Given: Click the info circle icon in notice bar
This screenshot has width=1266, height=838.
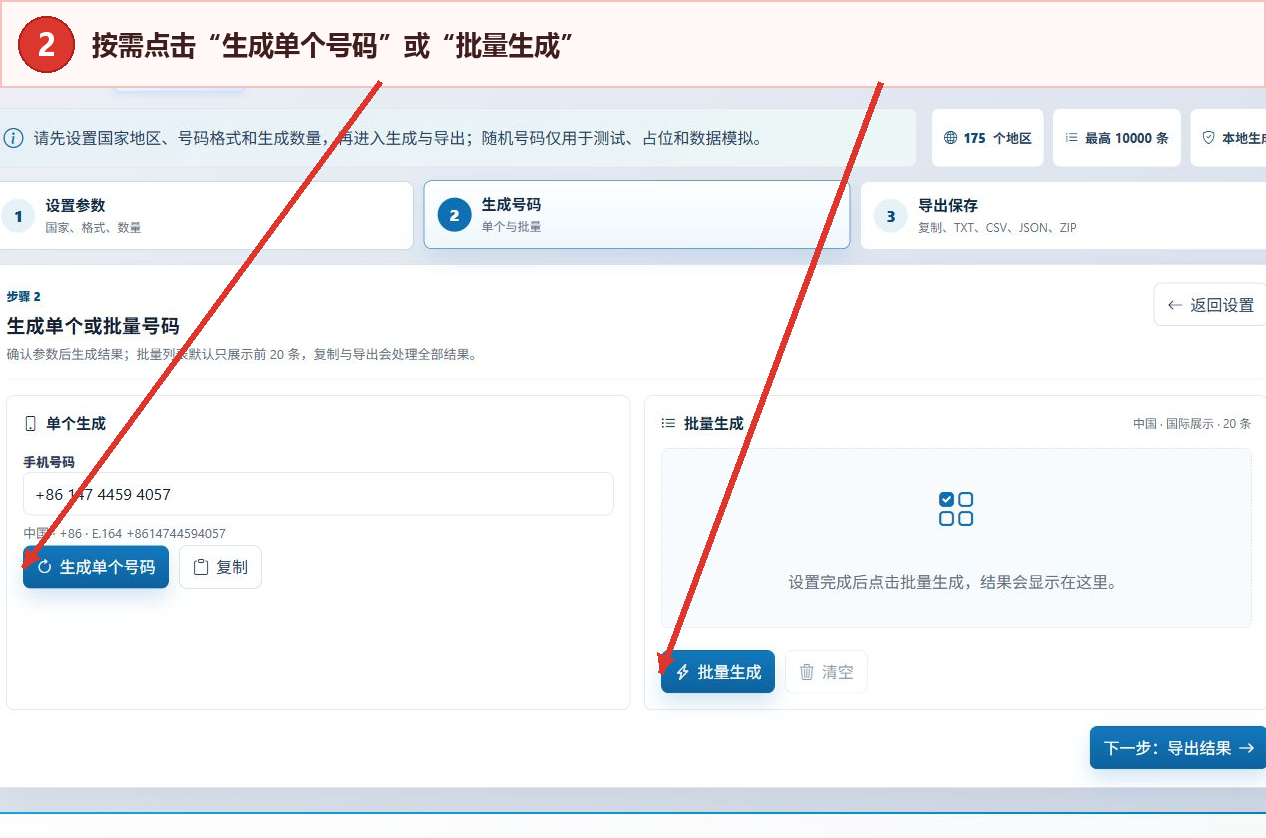Looking at the screenshot, I should pyautogui.click(x=14, y=138).
